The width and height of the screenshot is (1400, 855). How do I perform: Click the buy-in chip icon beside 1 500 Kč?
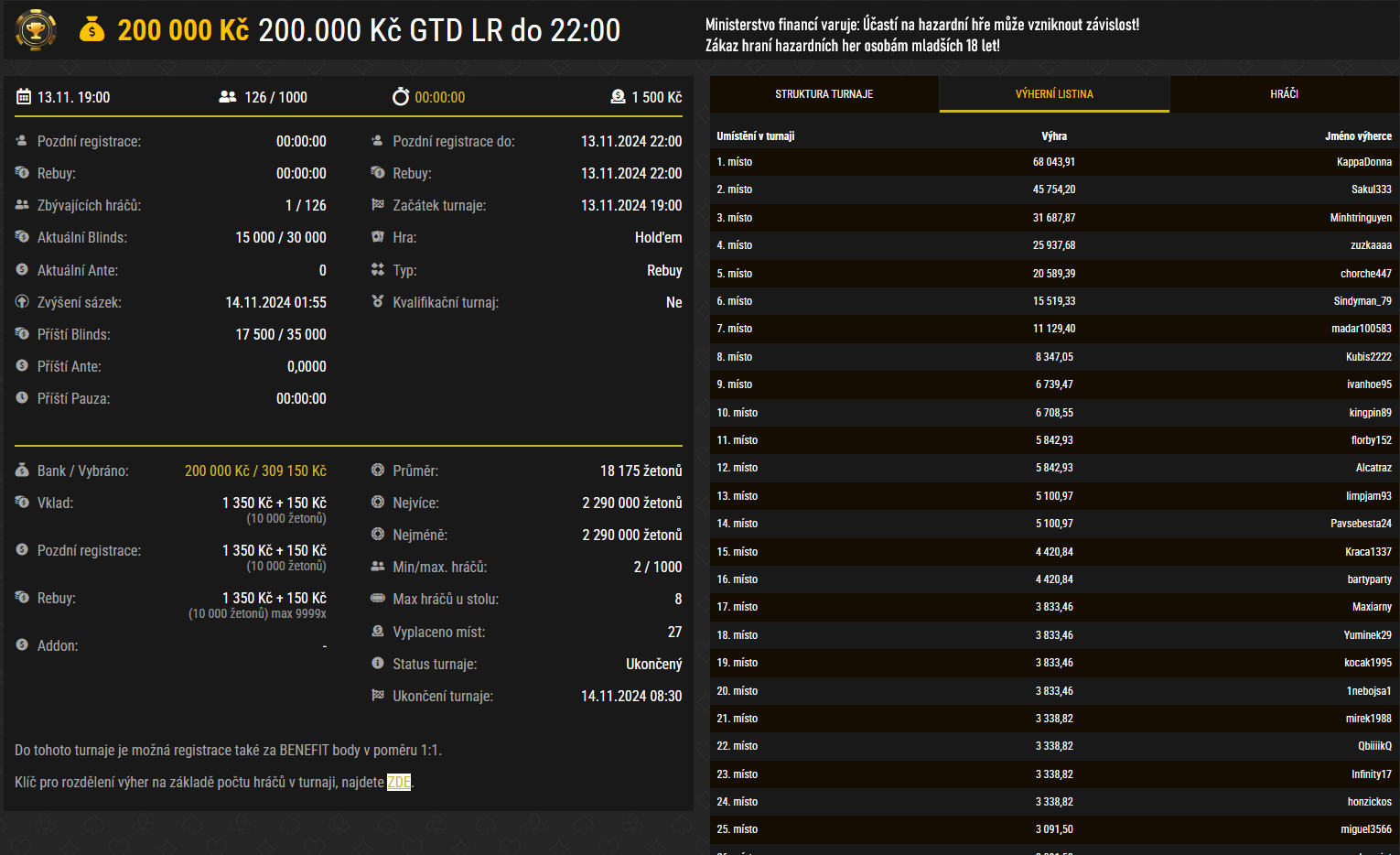pyautogui.click(x=619, y=96)
